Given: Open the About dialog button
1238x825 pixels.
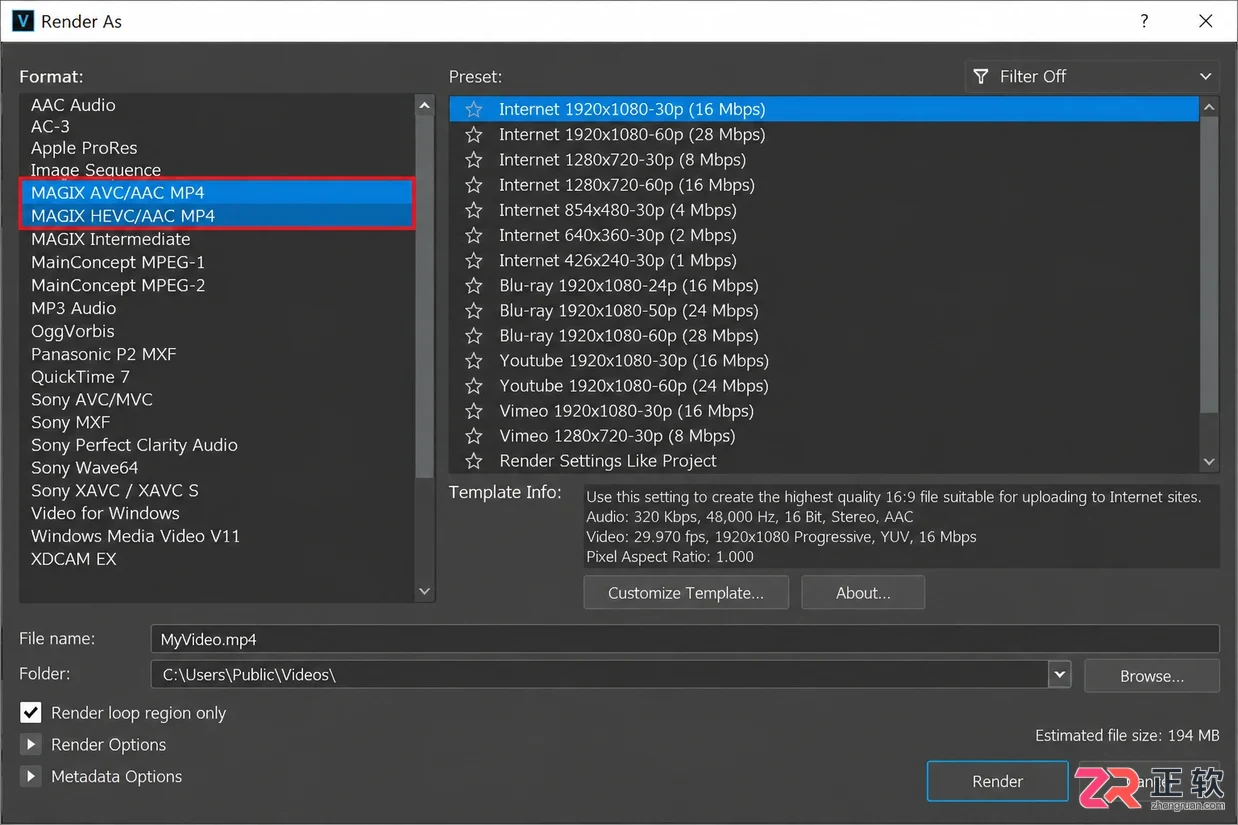Looking at the screenshot, I should [863, 593].
